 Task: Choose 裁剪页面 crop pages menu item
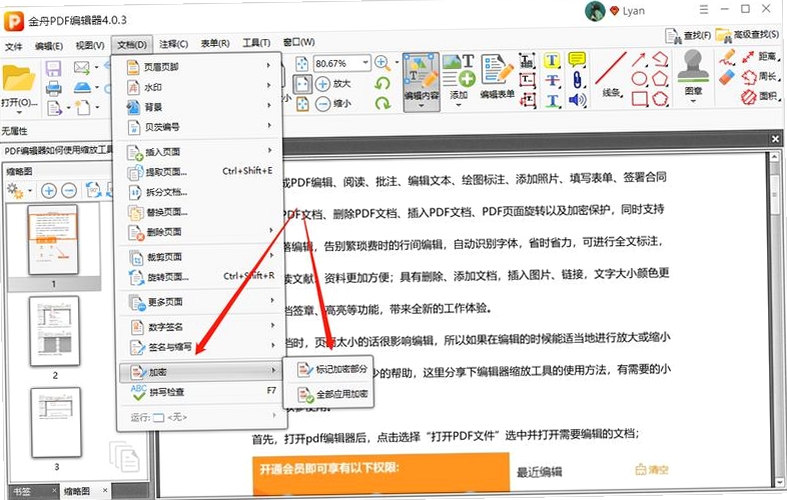pos(199,257)
